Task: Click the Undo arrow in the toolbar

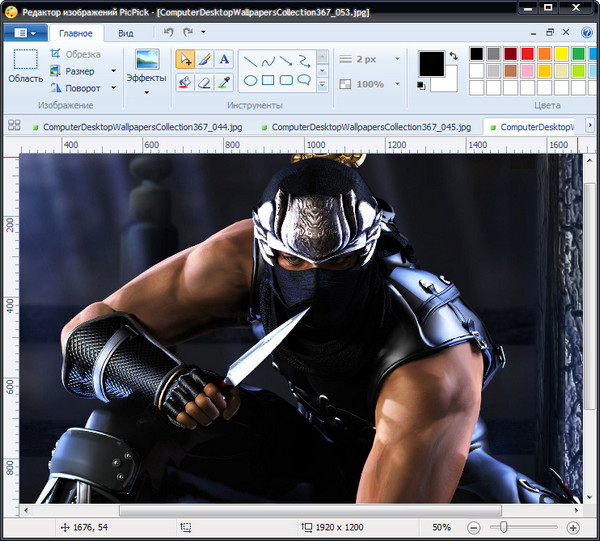Action: 168,32
